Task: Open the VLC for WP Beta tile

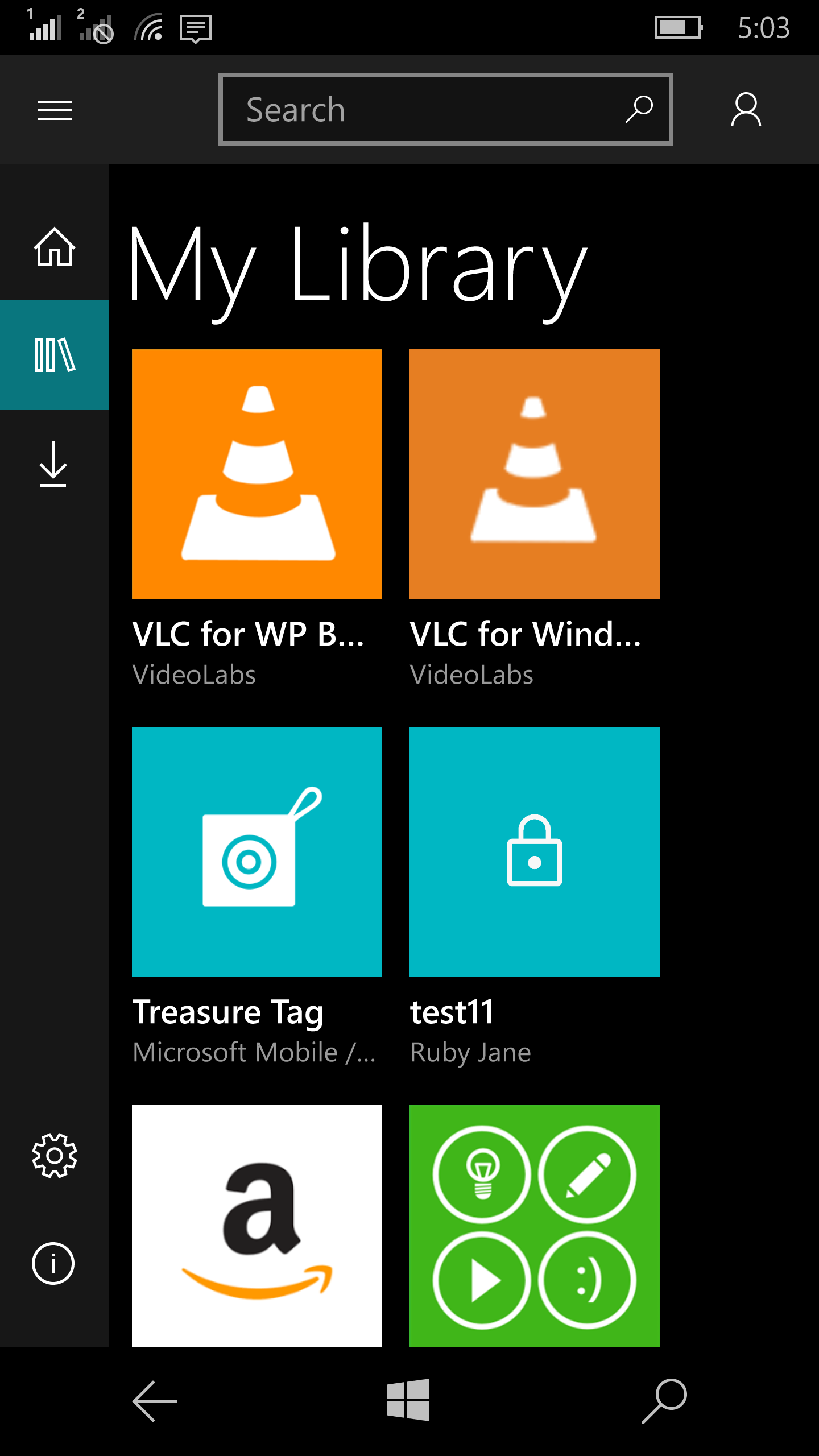Action: pos(257,474)
